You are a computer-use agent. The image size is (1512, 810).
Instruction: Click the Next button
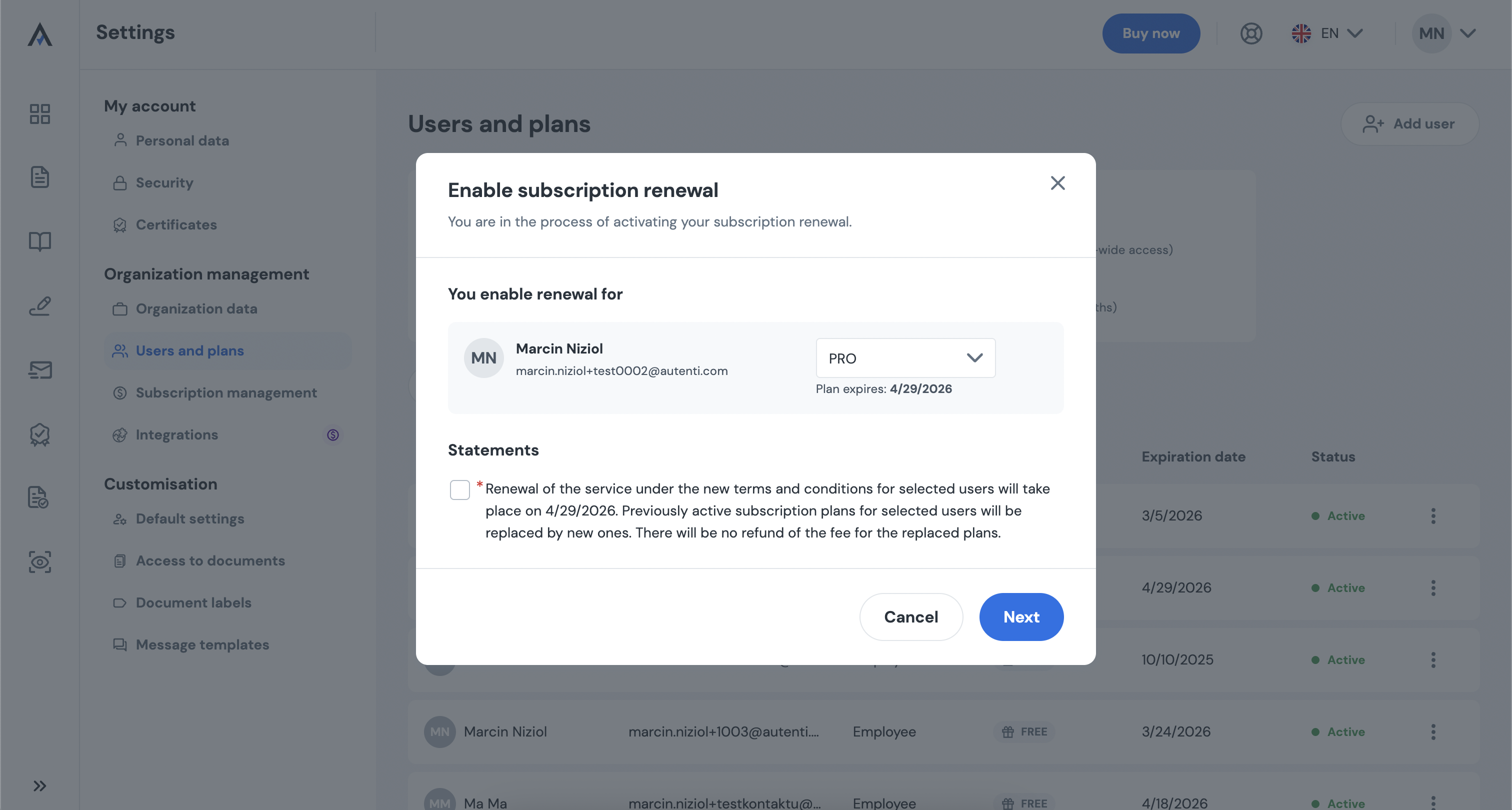tap(1020, 617)
